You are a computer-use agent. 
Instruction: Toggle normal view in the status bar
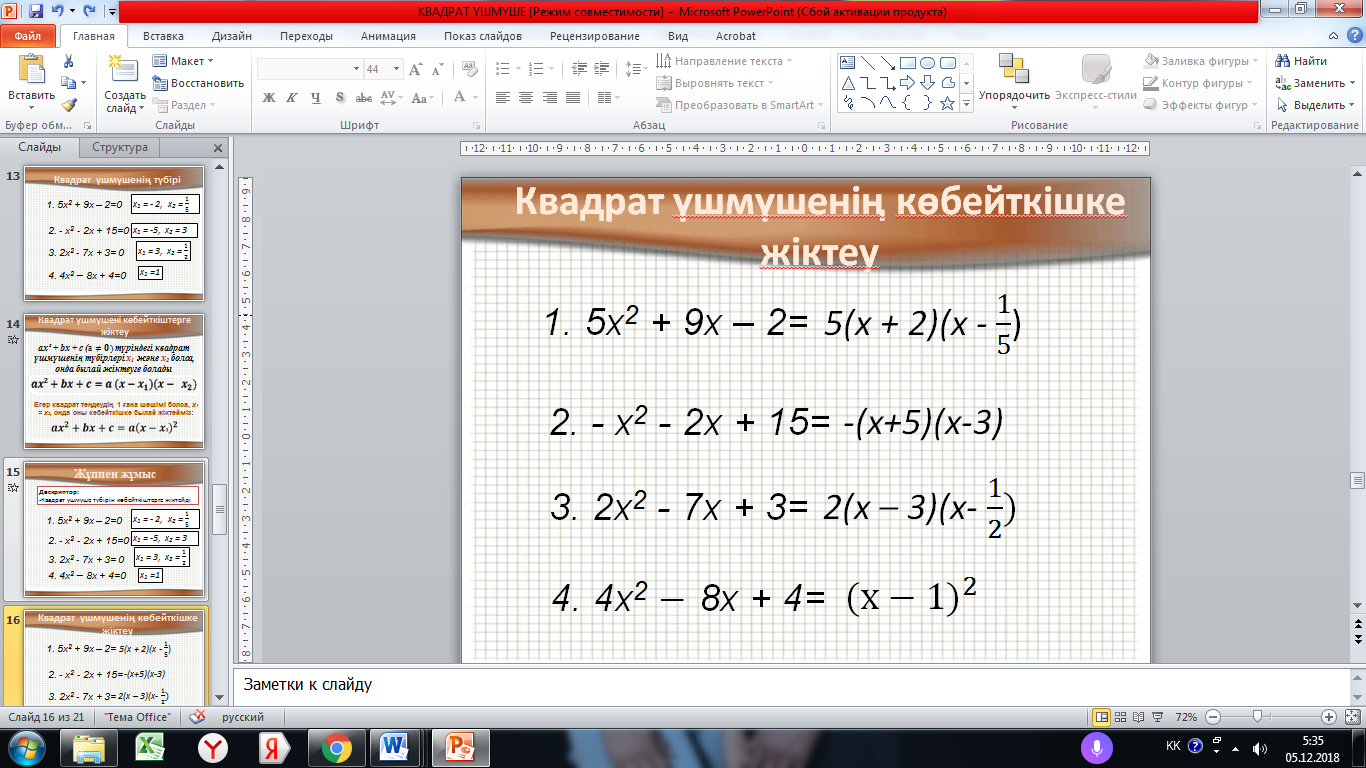(1102, 717)
